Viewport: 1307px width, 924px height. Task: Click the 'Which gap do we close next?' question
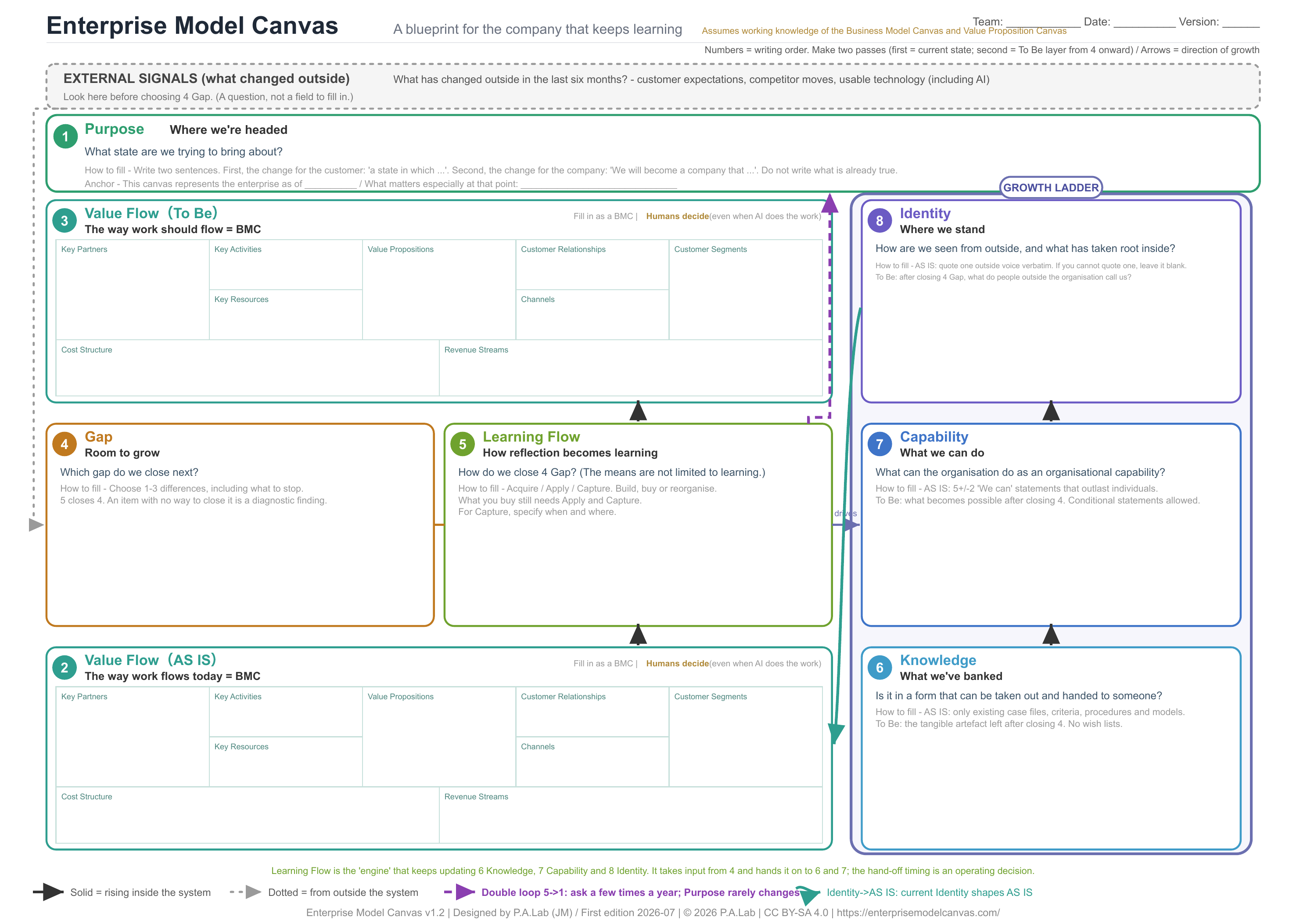[129, 472]
